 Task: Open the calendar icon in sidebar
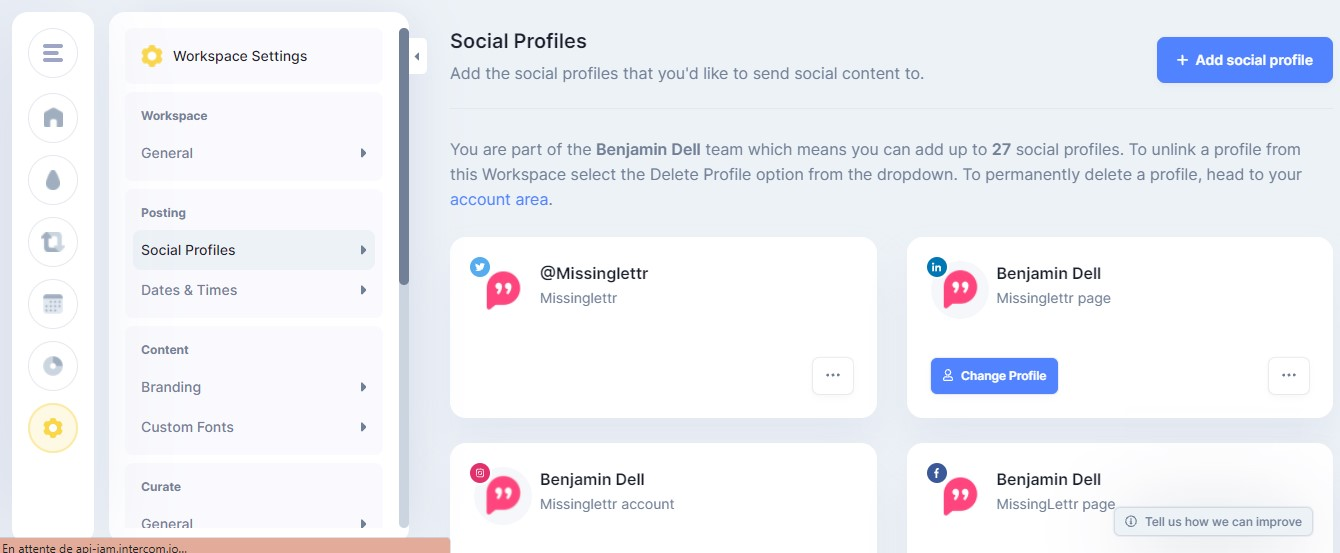click(53, 304)
